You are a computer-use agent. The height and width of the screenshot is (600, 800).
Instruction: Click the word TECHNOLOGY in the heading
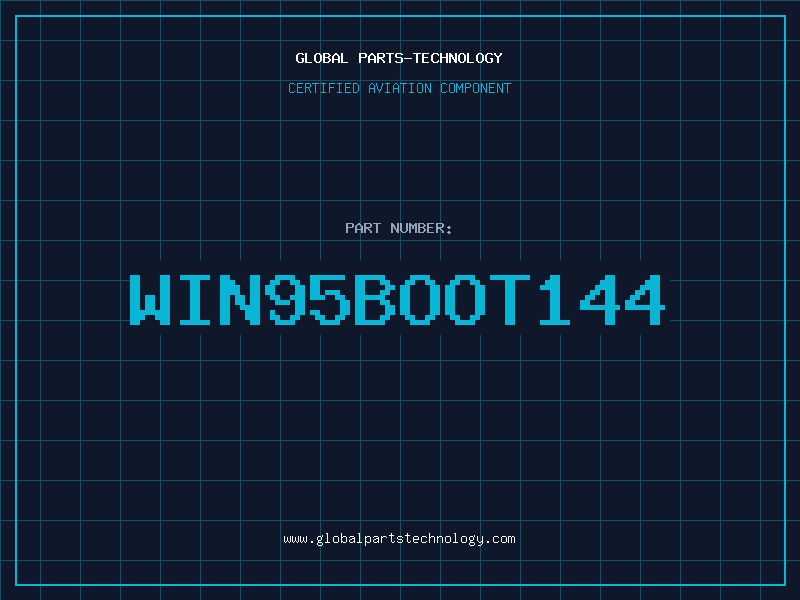tap(458, 58)
